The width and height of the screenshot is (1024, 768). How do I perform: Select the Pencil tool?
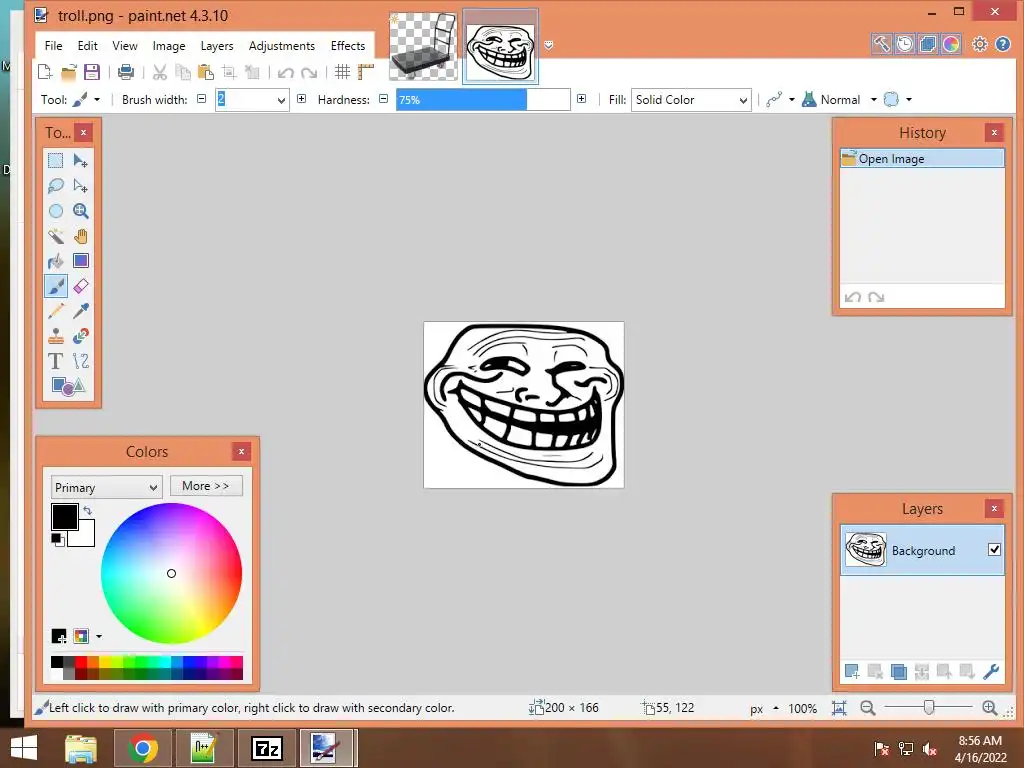click(56, 311)
